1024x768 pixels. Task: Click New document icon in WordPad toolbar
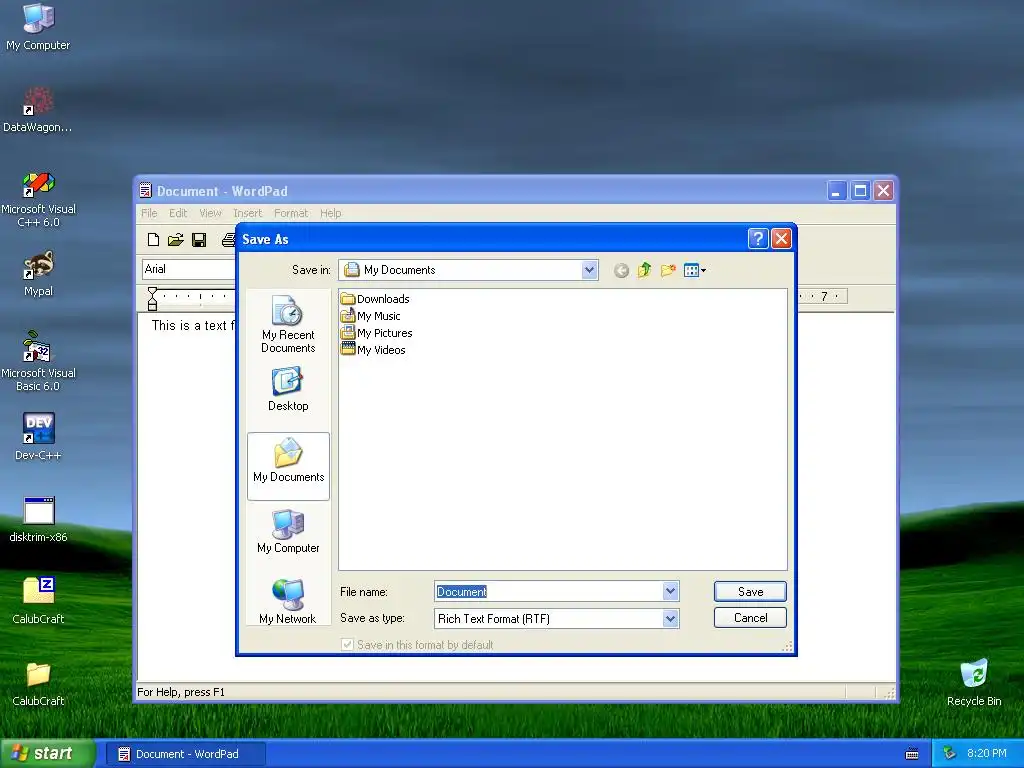point(153,240)
